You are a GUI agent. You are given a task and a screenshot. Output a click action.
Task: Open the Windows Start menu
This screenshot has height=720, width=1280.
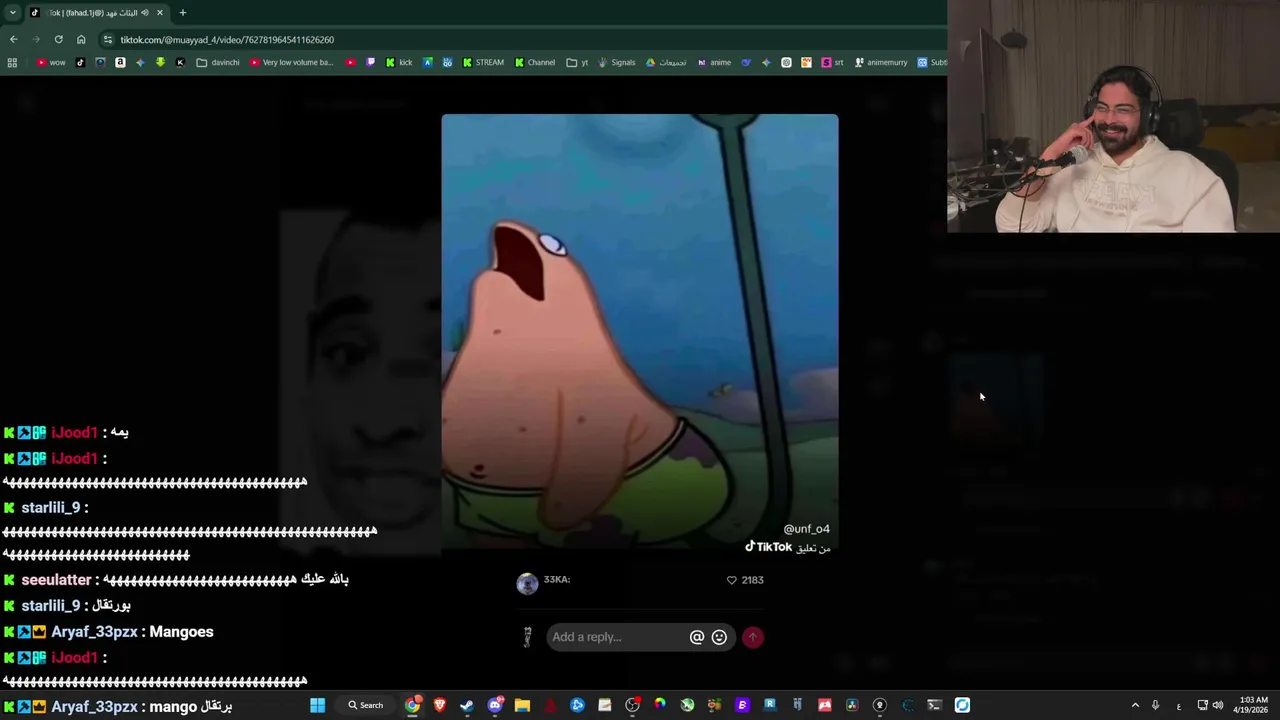(317, 705)
